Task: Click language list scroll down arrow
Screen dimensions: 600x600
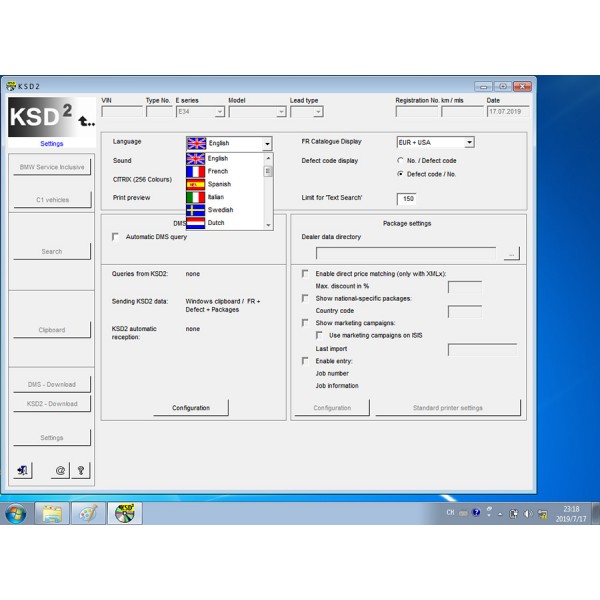Action: coord(268,225)
